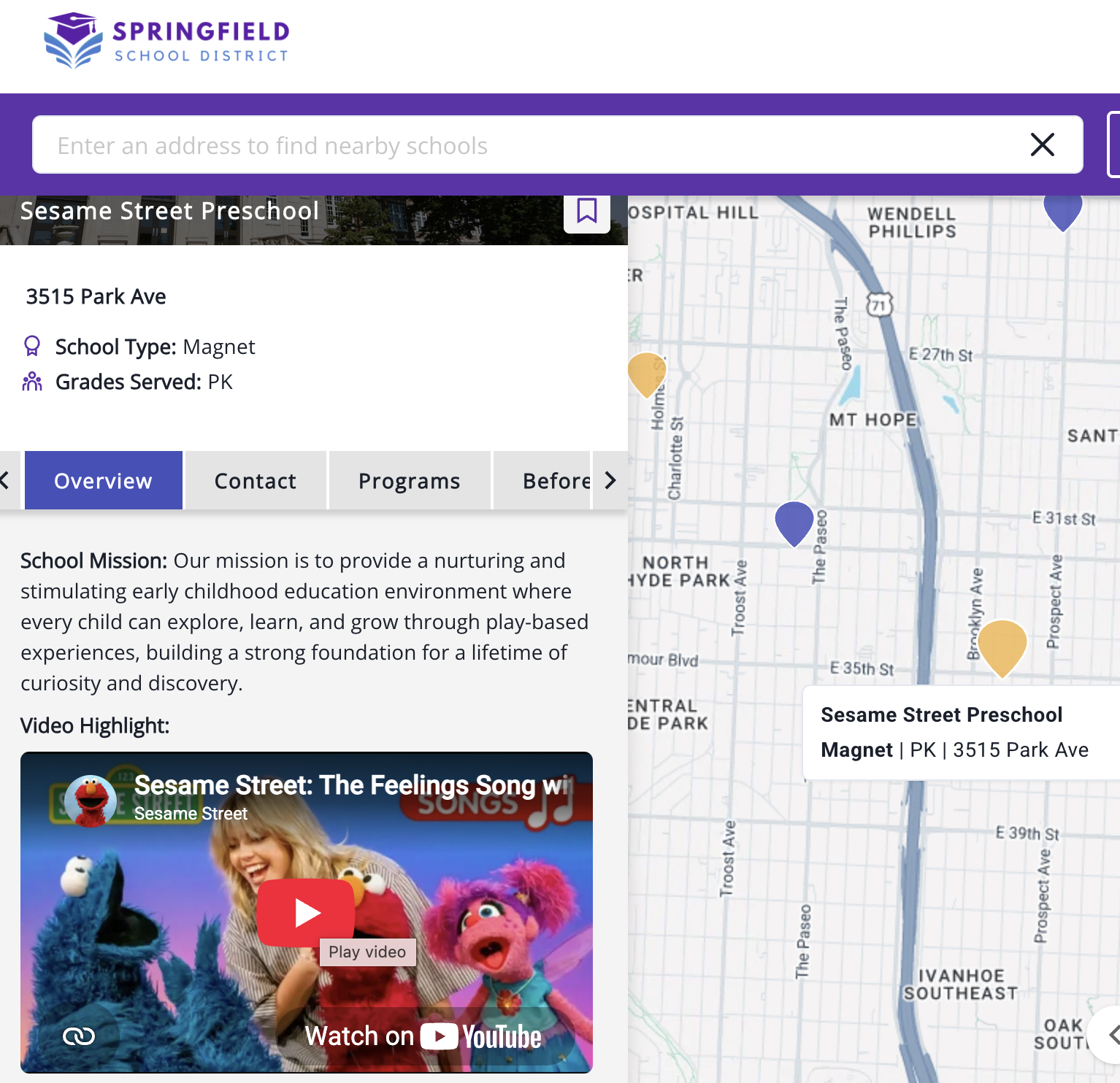This screenshot has height=1083, width=1120.
Task: Copy the video link via chain icon
Action: pyautogui.click(x=79, y=1036)
